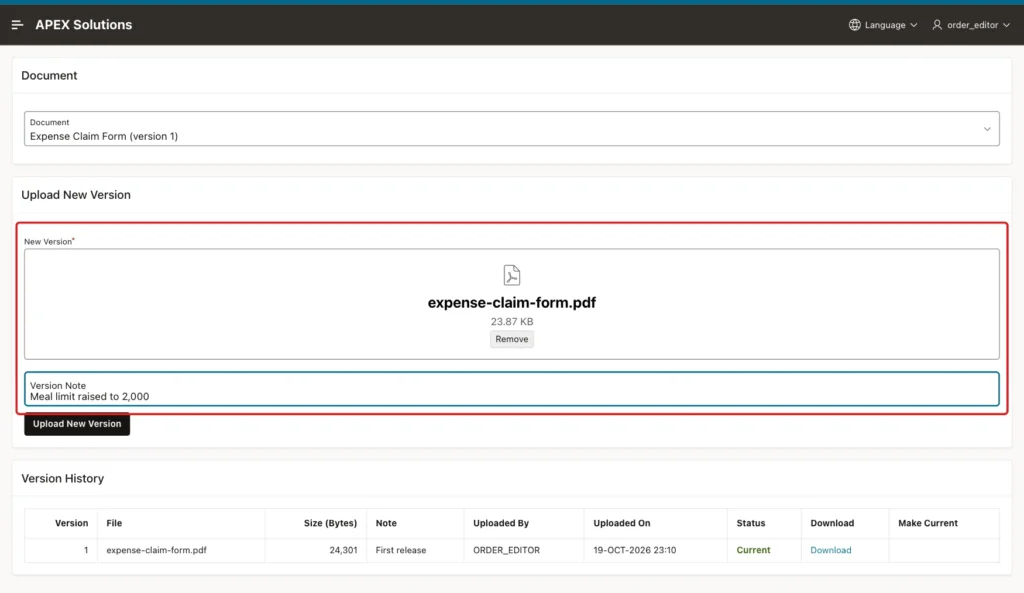Open the hamburger navigation menu
The height and width of the screenshot is (593, 1024).
(x=17, y=25)
